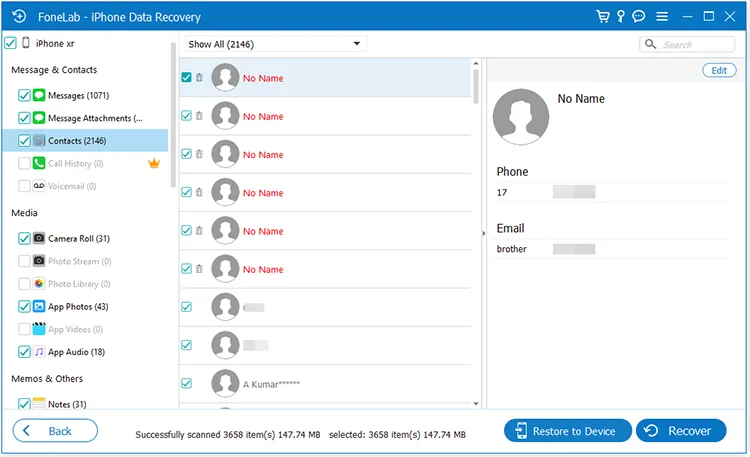This screenshot has height=457, width=750.
Task: Click the key register icon
Action: [x=620, y=17]
